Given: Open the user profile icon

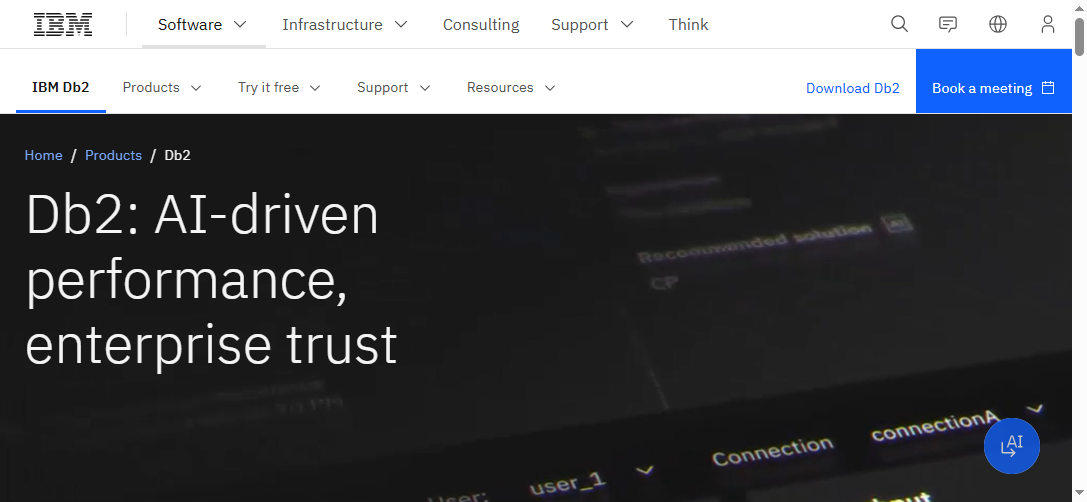Looking at the screenshot, I should 1047,24.
